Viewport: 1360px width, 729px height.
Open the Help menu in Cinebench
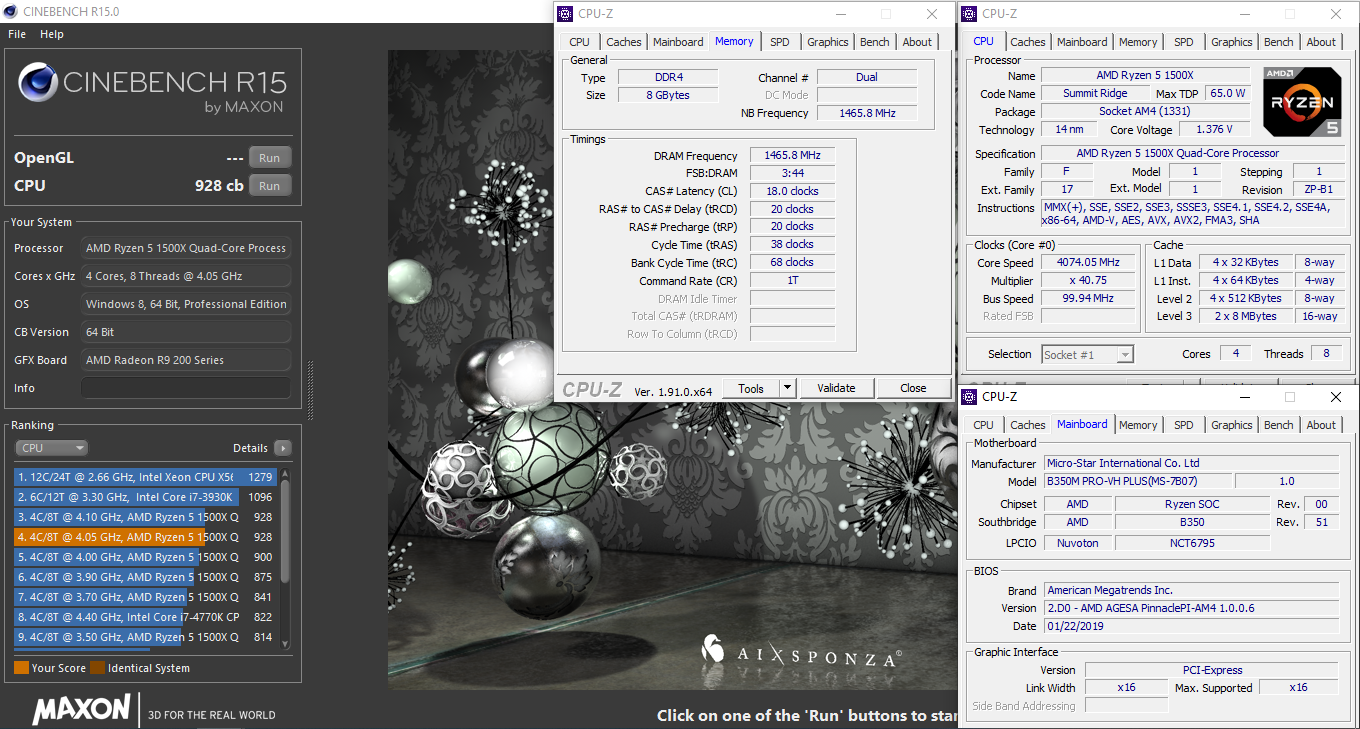[52, 34]
